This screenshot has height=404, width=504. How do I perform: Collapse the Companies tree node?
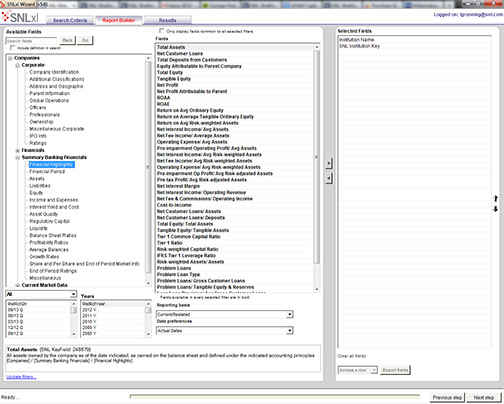point(10,58)
